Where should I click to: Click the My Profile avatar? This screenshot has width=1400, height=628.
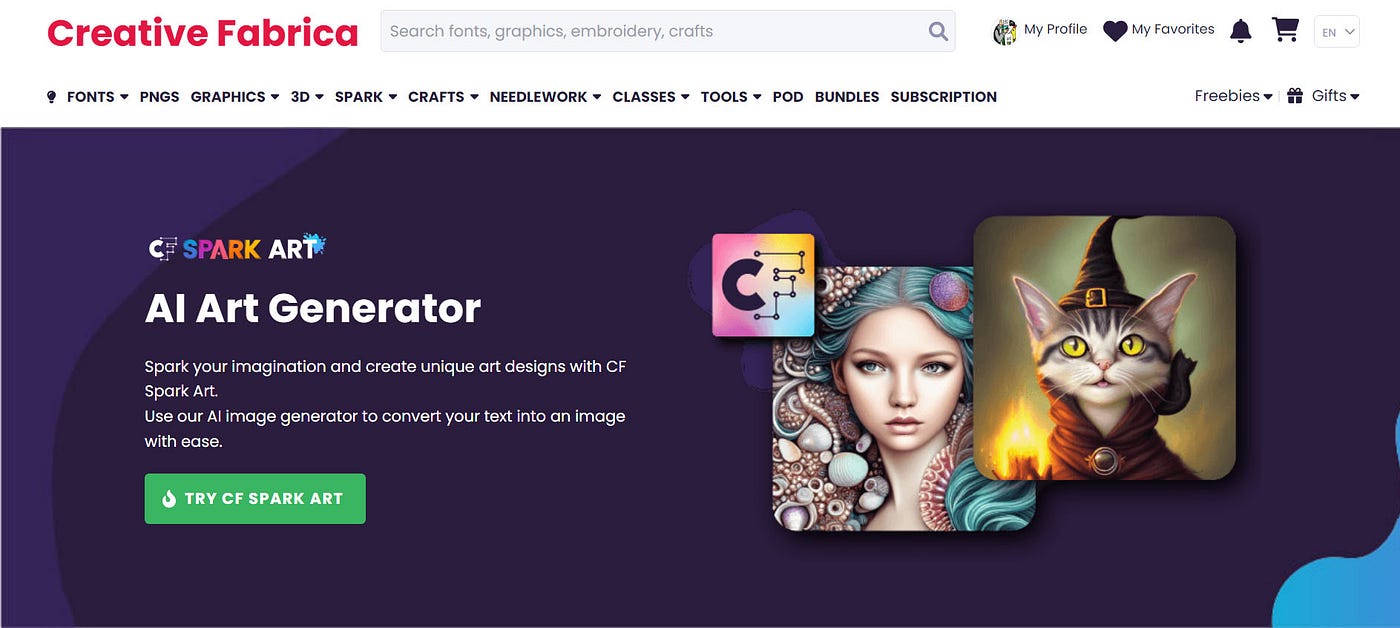pyautogui.click(x=1004, y=32)
